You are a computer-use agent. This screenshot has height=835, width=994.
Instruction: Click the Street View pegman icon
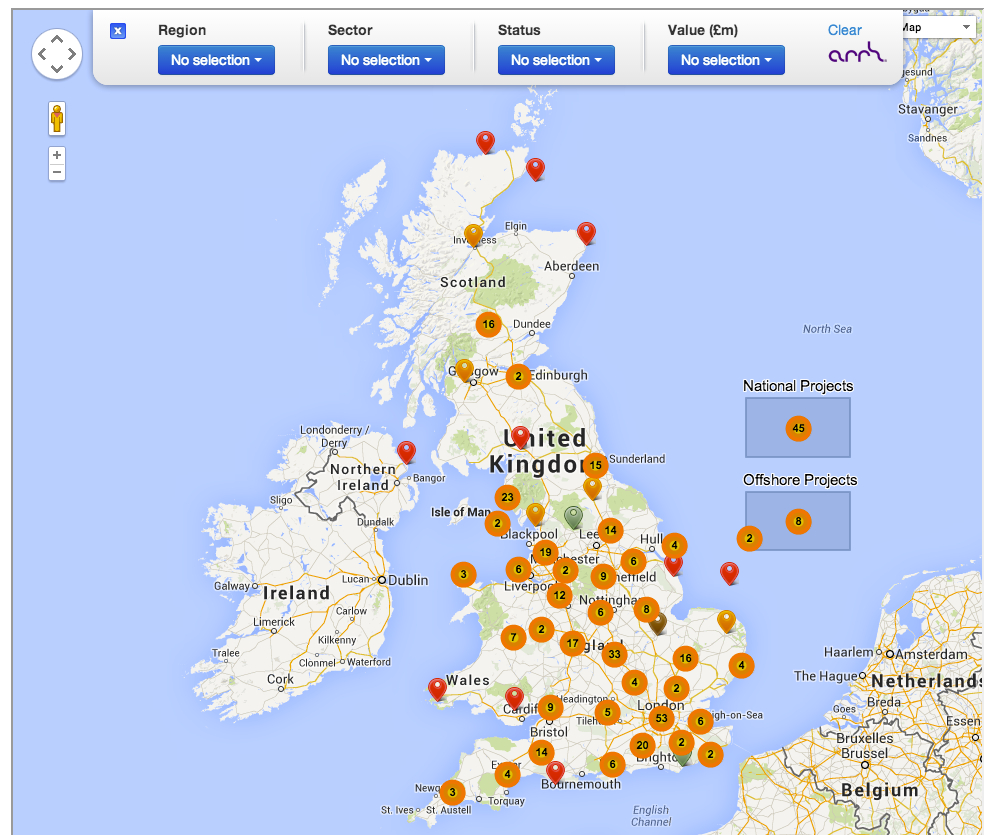coord(57,119)
